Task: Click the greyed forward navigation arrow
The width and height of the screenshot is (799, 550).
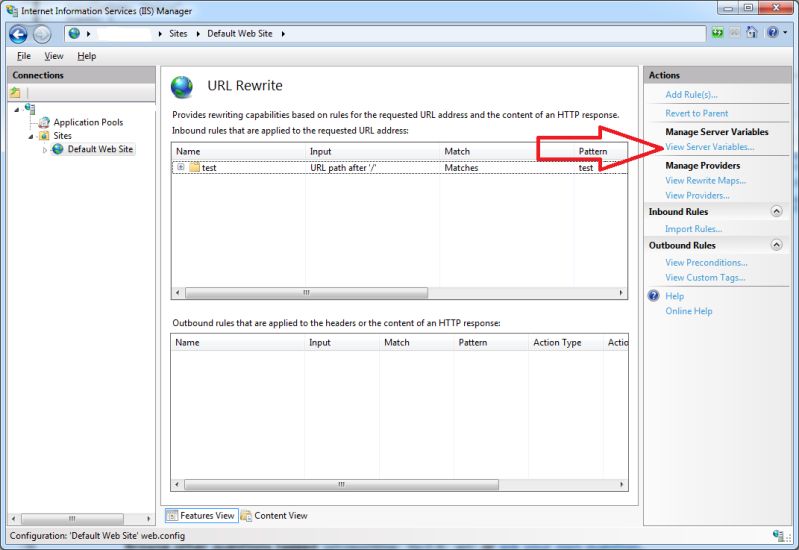Action: tap(42, 34)
